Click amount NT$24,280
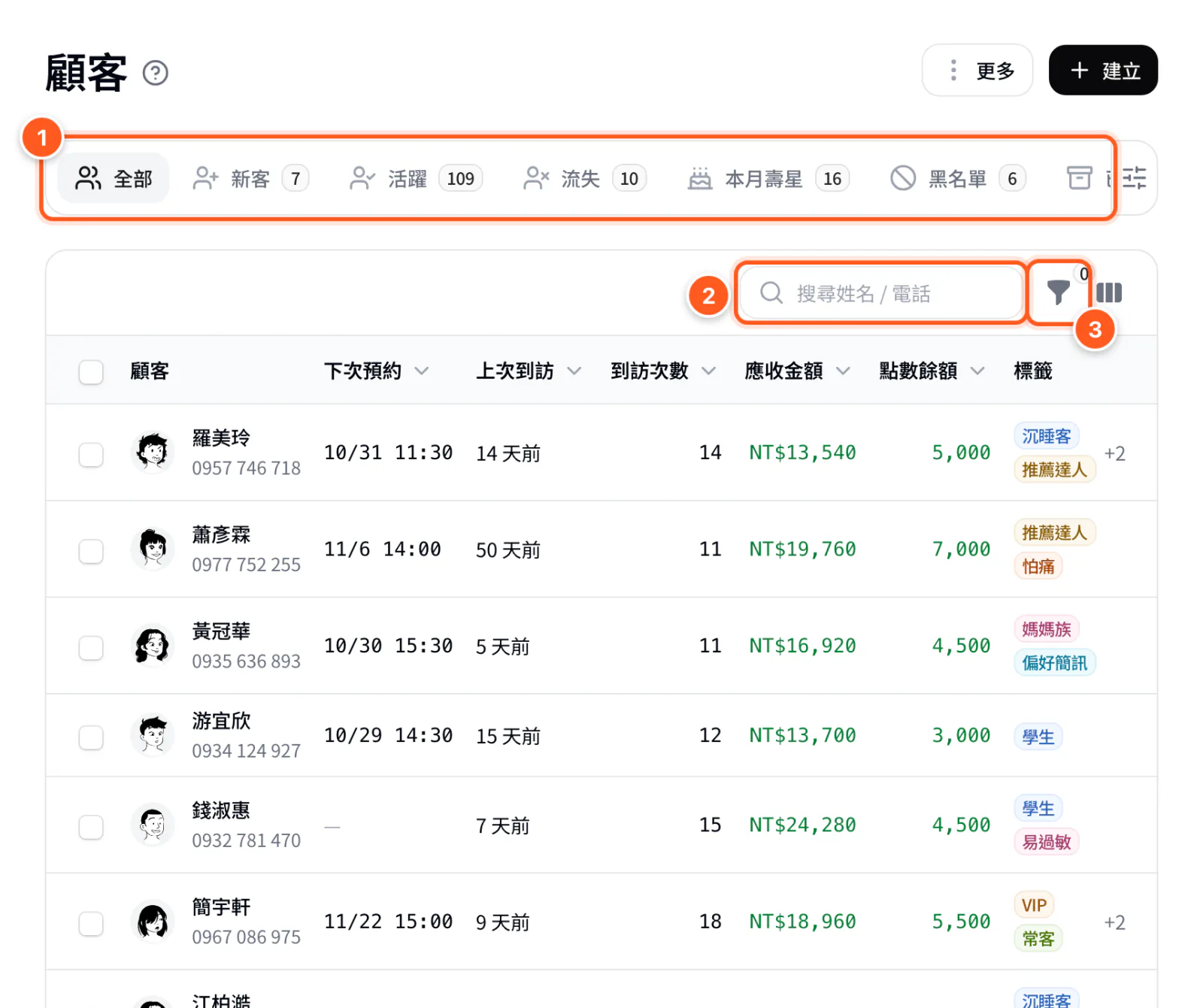1203x1008 pixels. (802, 825)
